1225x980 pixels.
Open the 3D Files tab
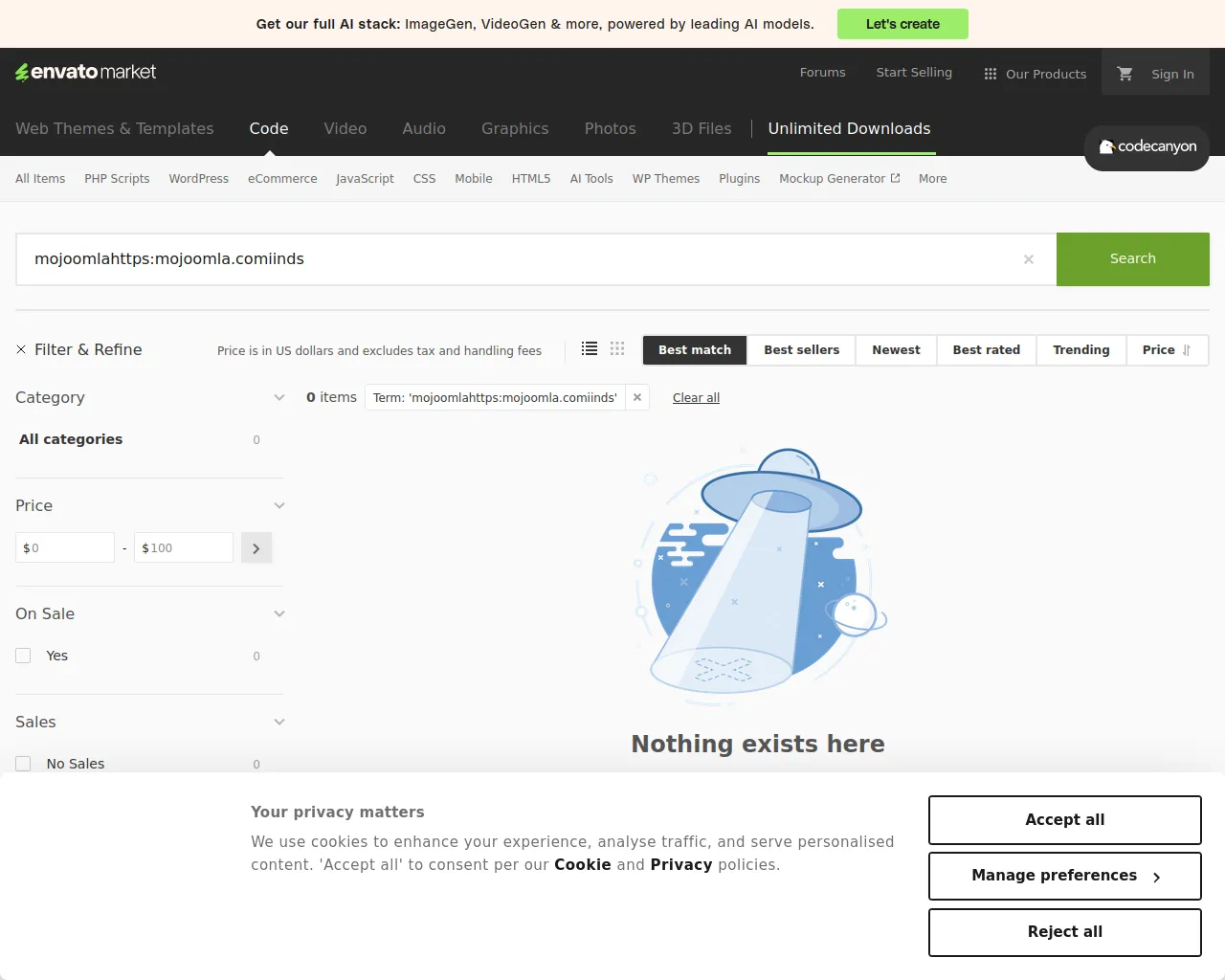coord(702,128)
